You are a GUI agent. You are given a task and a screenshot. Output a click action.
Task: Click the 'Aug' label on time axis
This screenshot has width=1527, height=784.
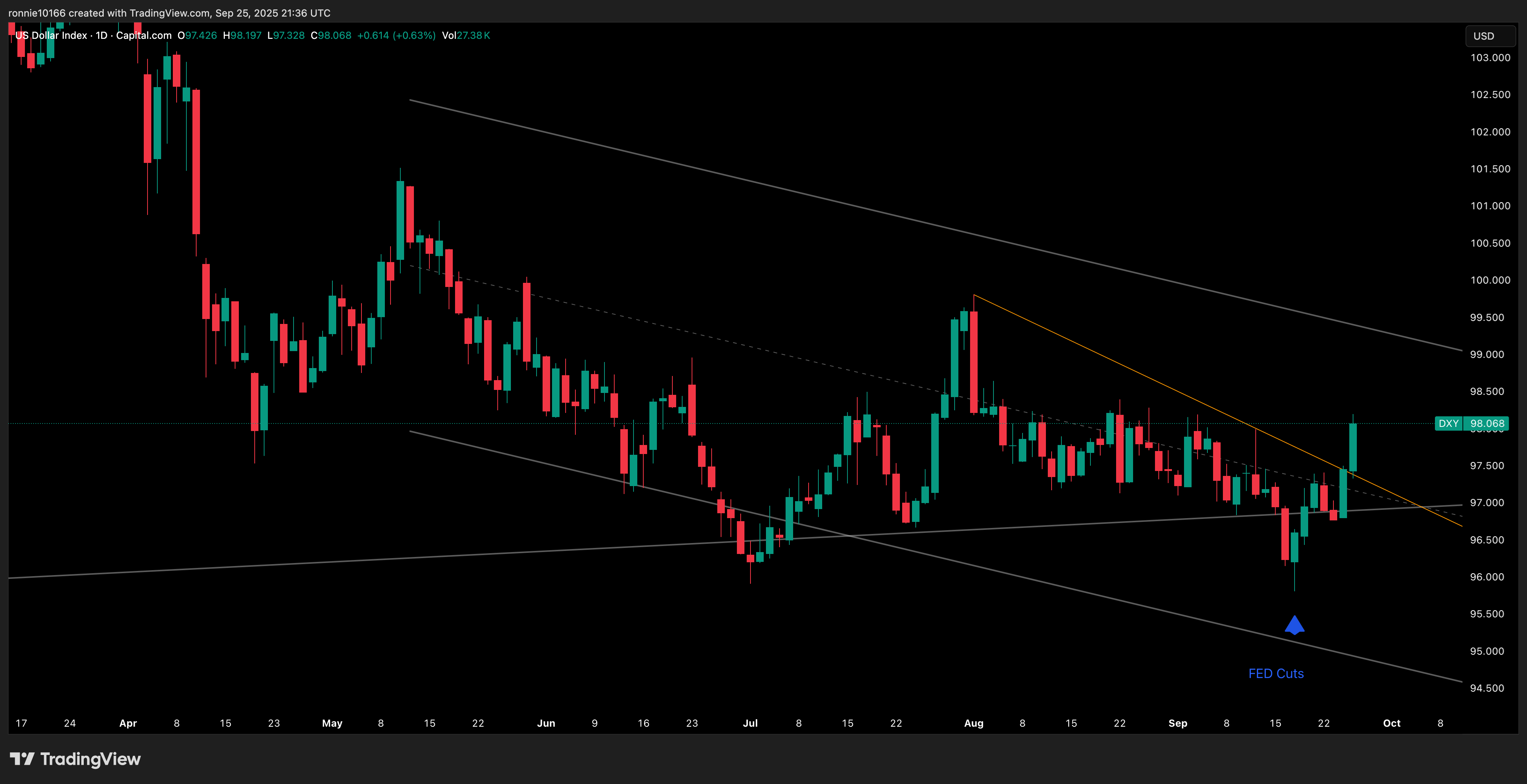coord(973,723)
